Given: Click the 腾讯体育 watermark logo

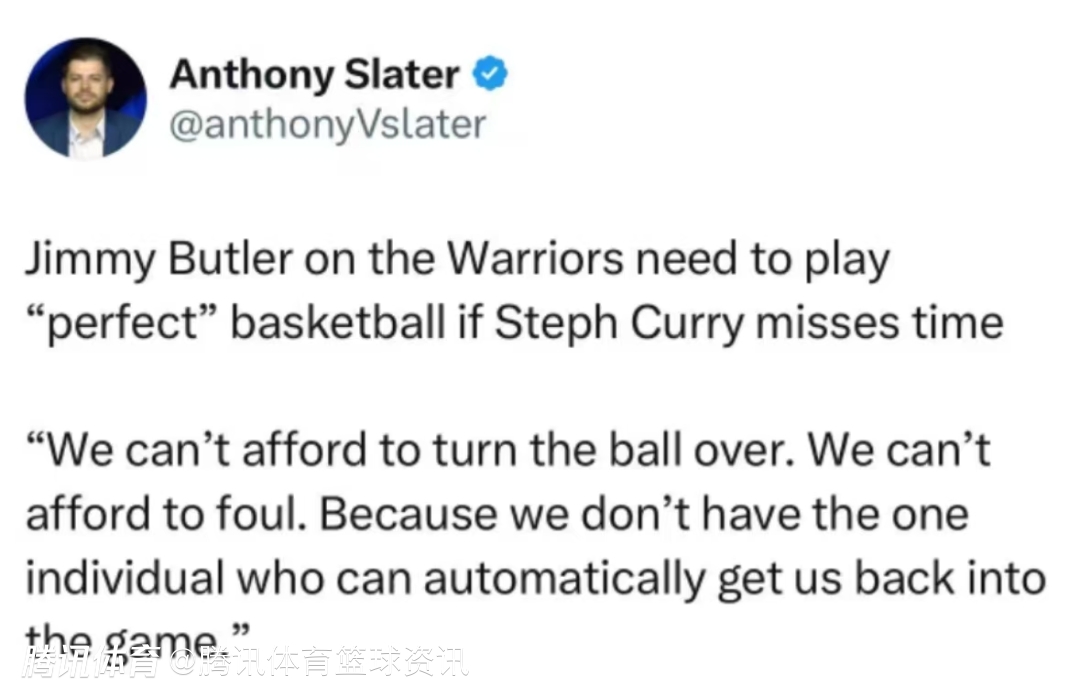Looking at the screenshot, I should [x=92, y=663].
